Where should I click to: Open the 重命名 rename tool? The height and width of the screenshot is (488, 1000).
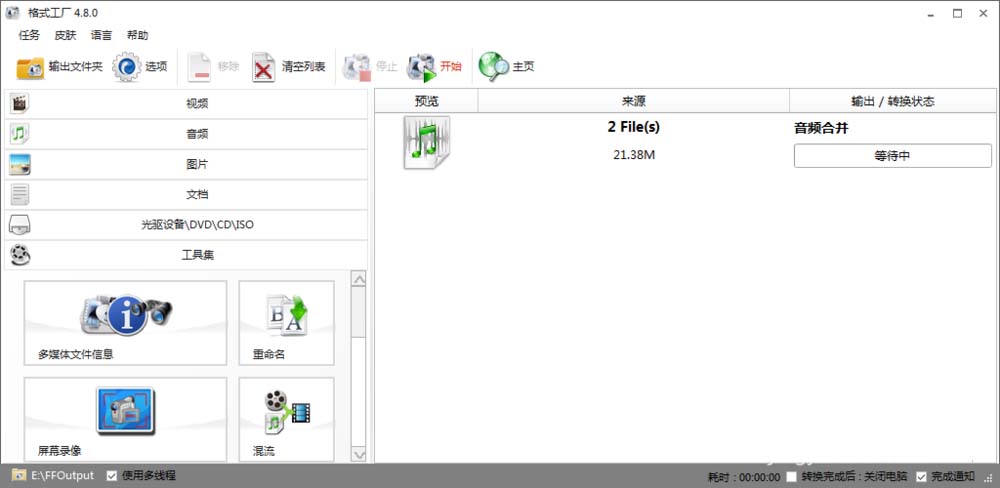pos(286,323)
